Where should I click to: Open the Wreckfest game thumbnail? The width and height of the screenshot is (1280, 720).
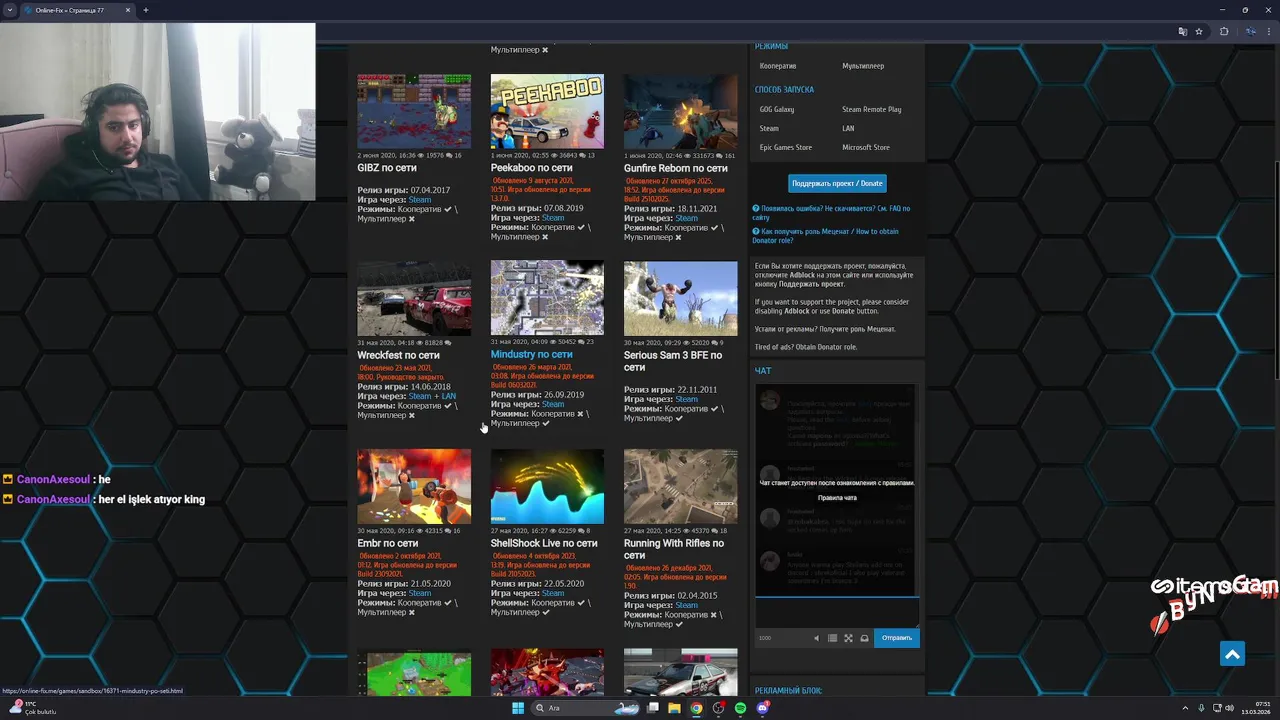tap(414, 298)
